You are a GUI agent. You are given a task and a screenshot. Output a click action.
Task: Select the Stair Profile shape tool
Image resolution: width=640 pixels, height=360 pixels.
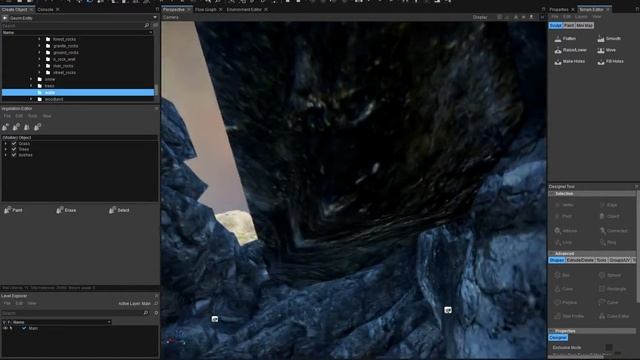tap(569, 316)
